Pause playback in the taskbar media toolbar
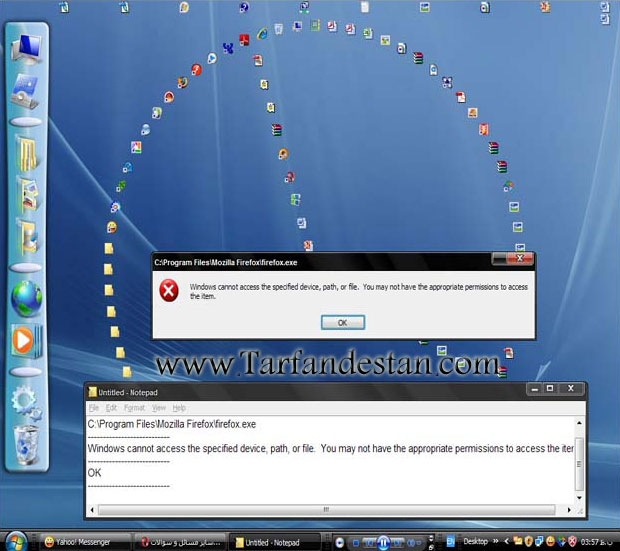Viewport: 620px width, 551px height. pyautogui.click(x=383, y=542)
